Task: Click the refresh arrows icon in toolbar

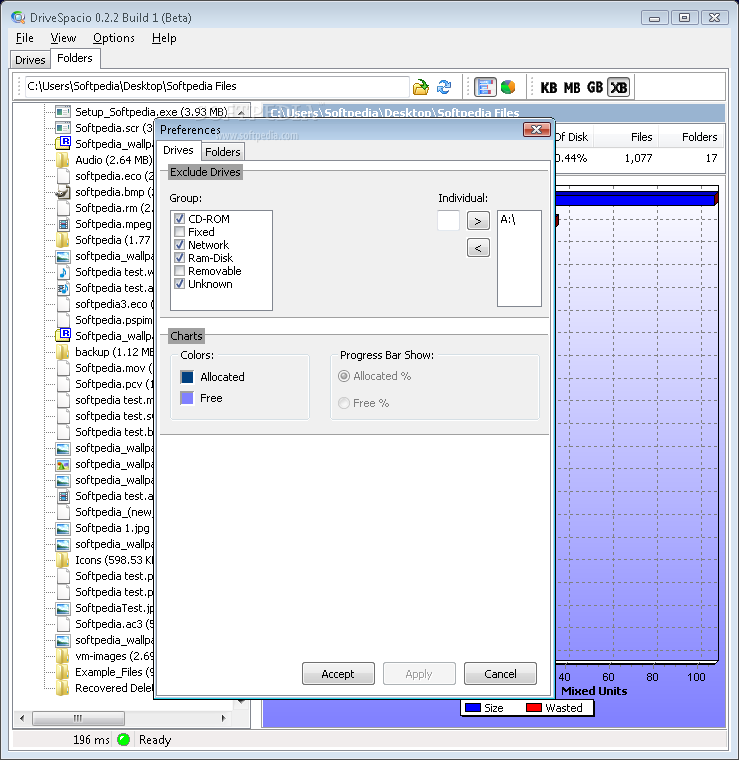Action: tap(444, 87)
